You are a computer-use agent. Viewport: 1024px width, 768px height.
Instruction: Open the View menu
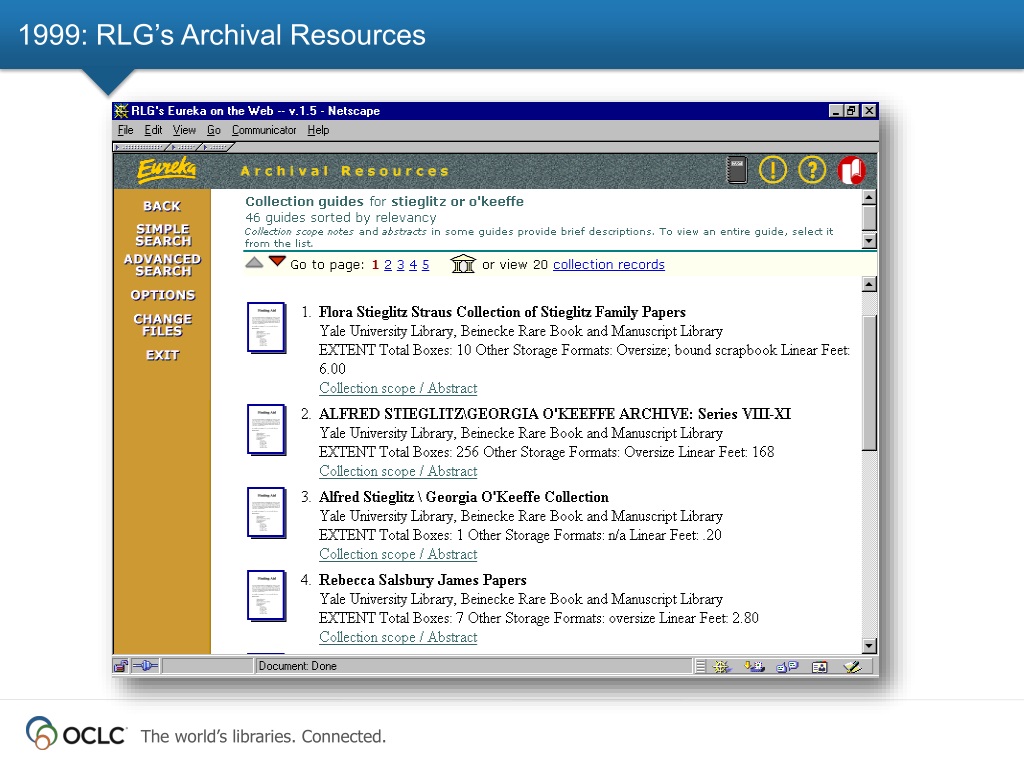click(184, 130)
